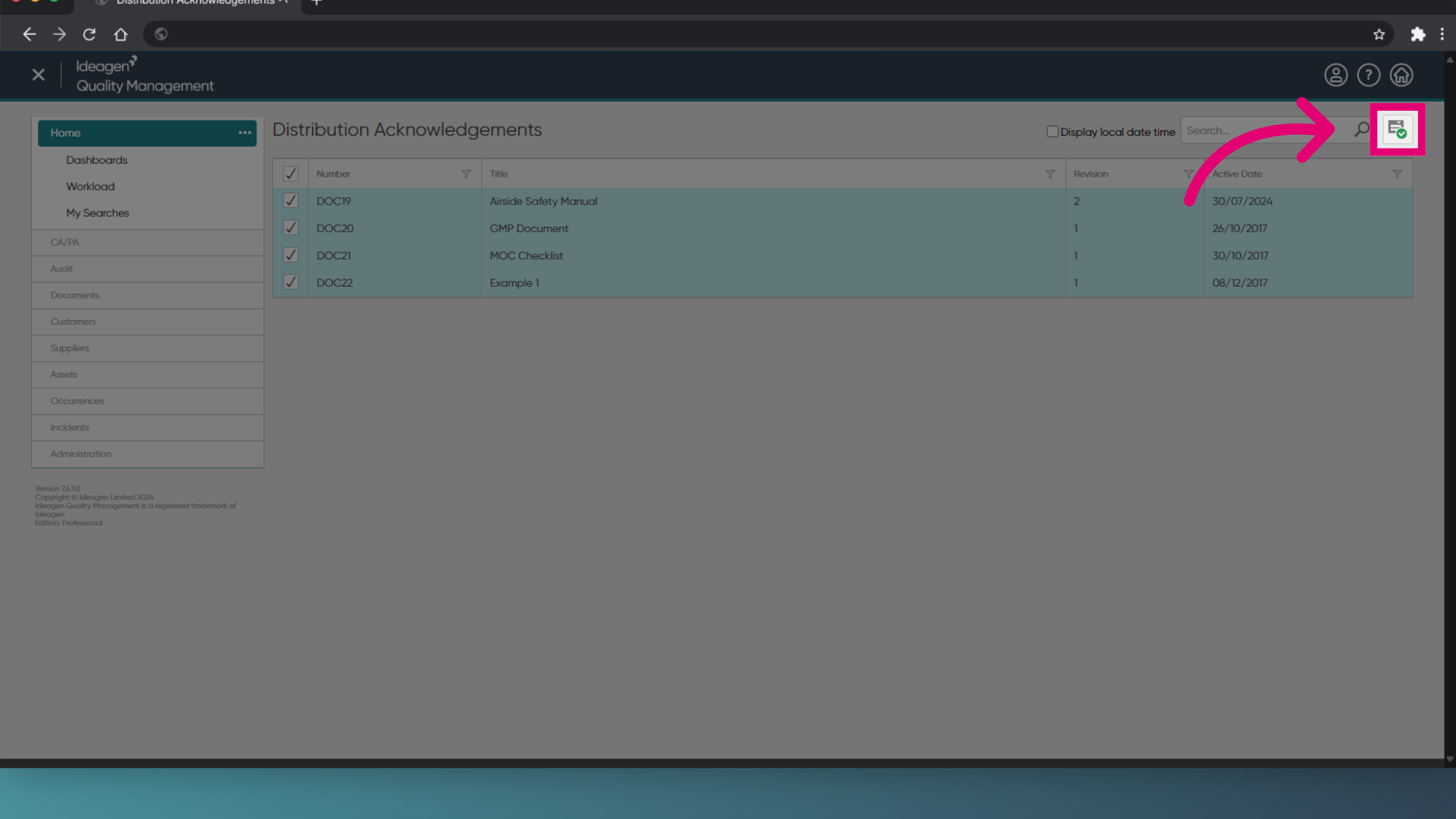Enable Display local date time checkbox
The image size is (1456, 819).
(1052, 131)
